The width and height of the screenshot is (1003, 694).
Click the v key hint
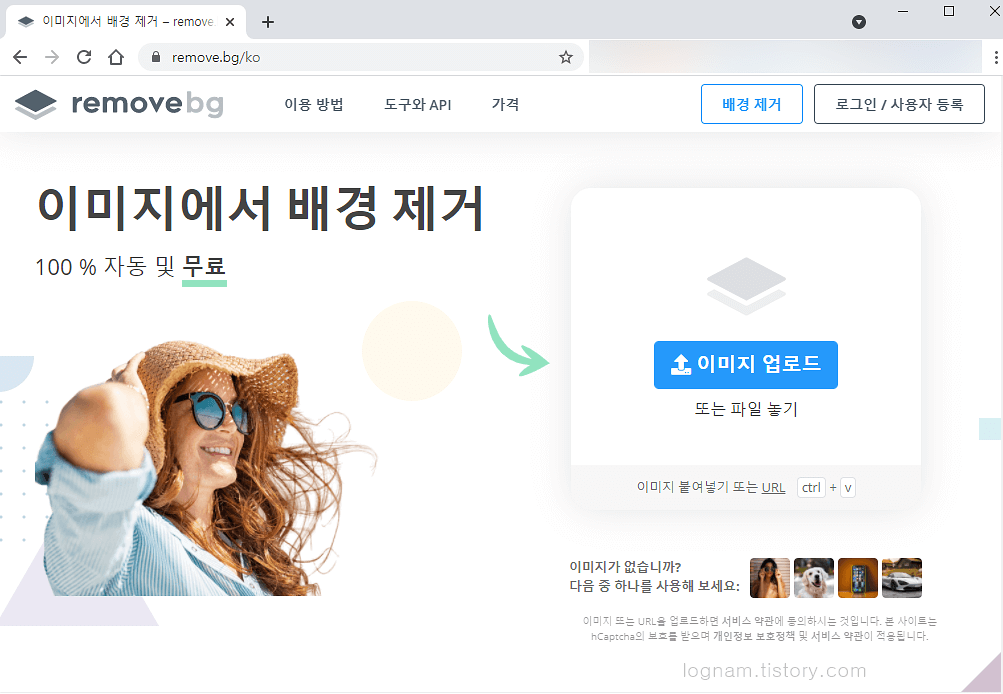pyautogui.click(x=848, y=487)
